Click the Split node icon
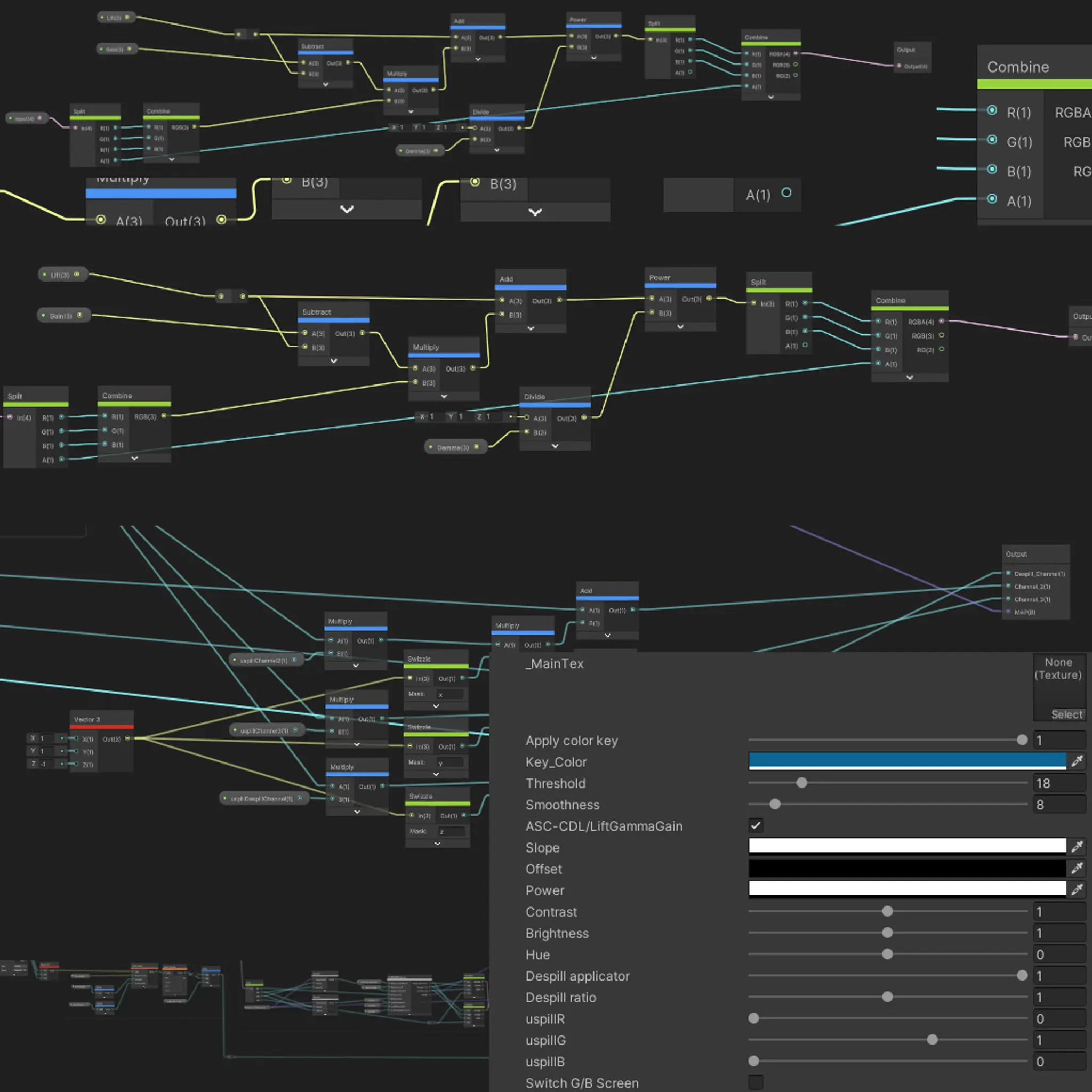 tap(19, 392)
